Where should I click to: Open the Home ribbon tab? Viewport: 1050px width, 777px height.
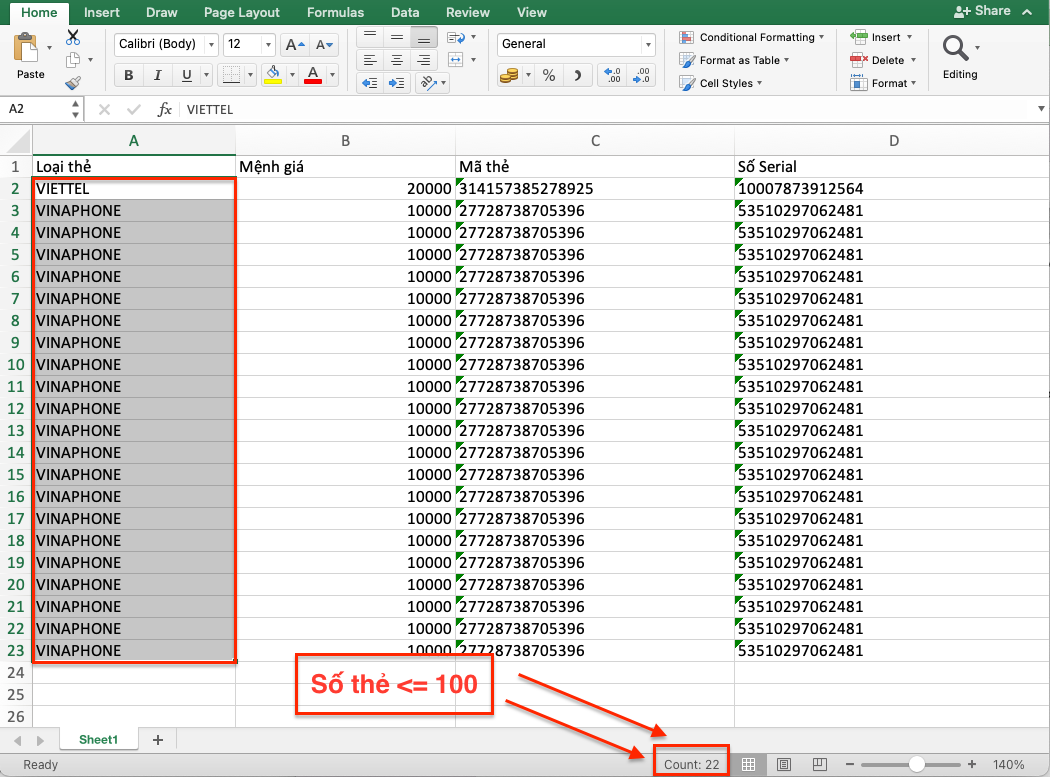[40, 13]
